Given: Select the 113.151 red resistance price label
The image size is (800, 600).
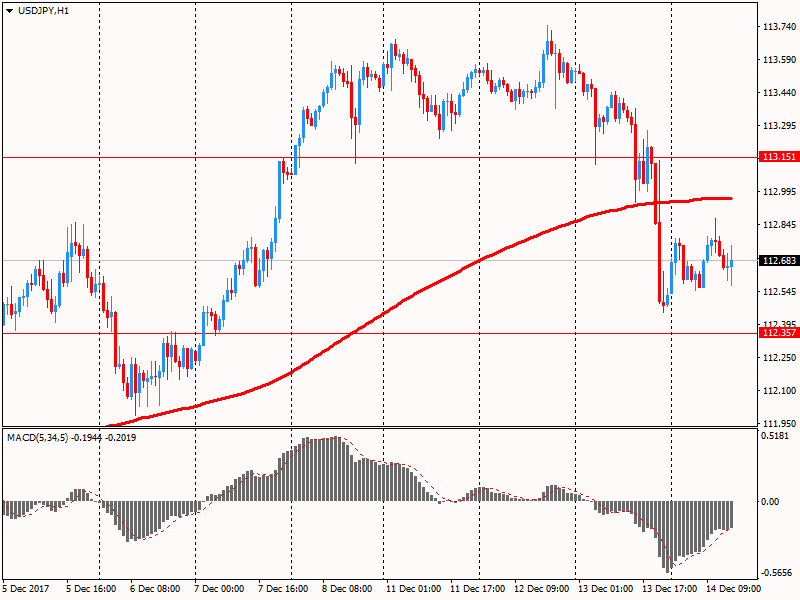Looking at the screenshot, I should coord(779,157).
